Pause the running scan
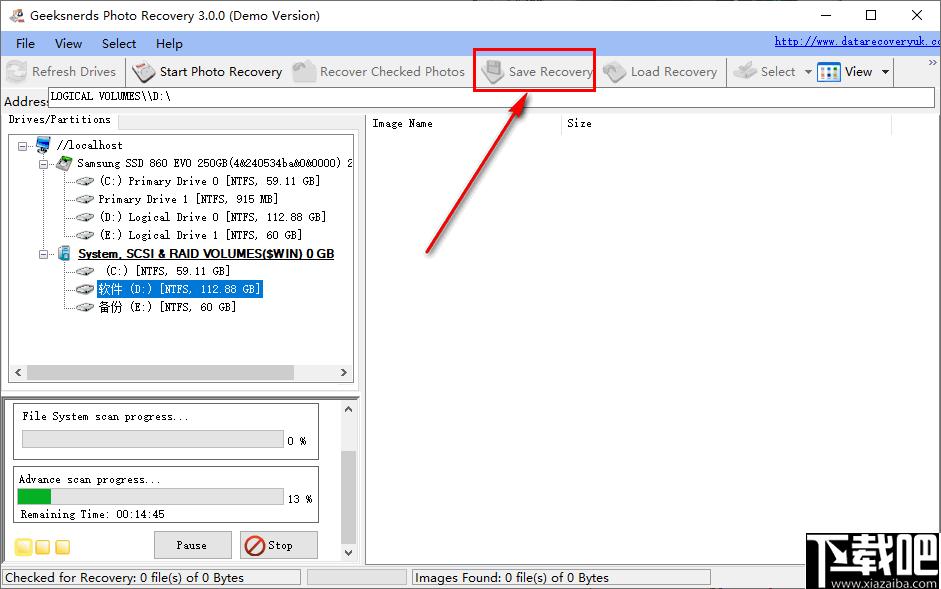The height and width of the screenshot is (589, 941). pos(192,545)
